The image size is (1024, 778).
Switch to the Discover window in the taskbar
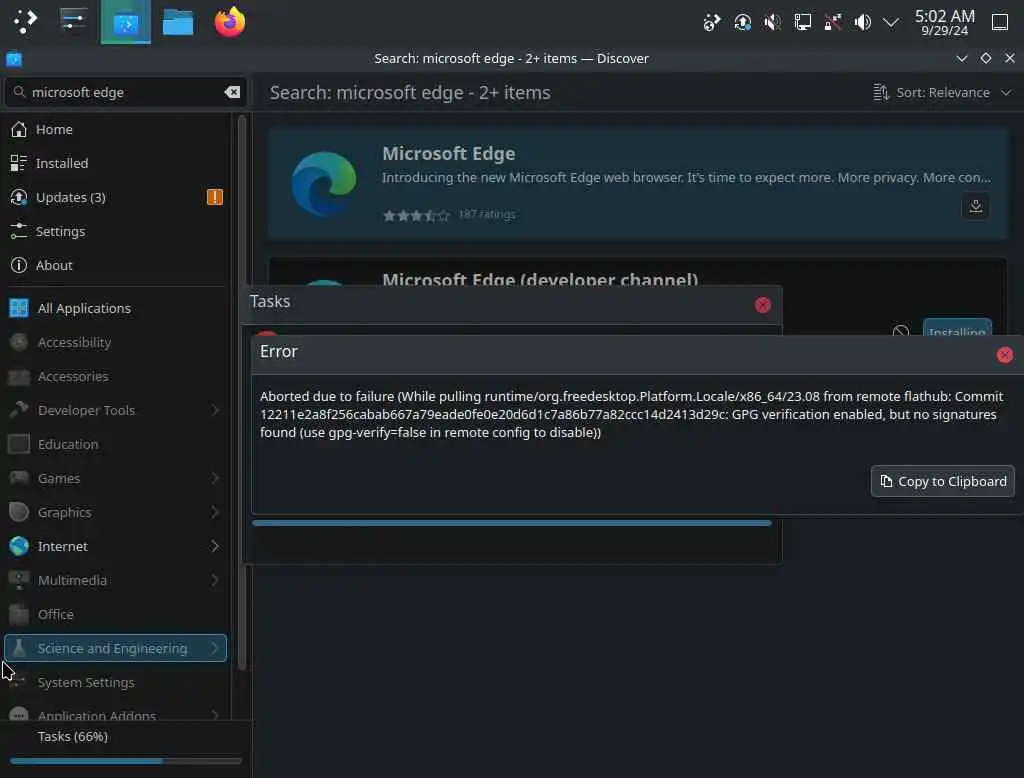(x=125, y=23)
